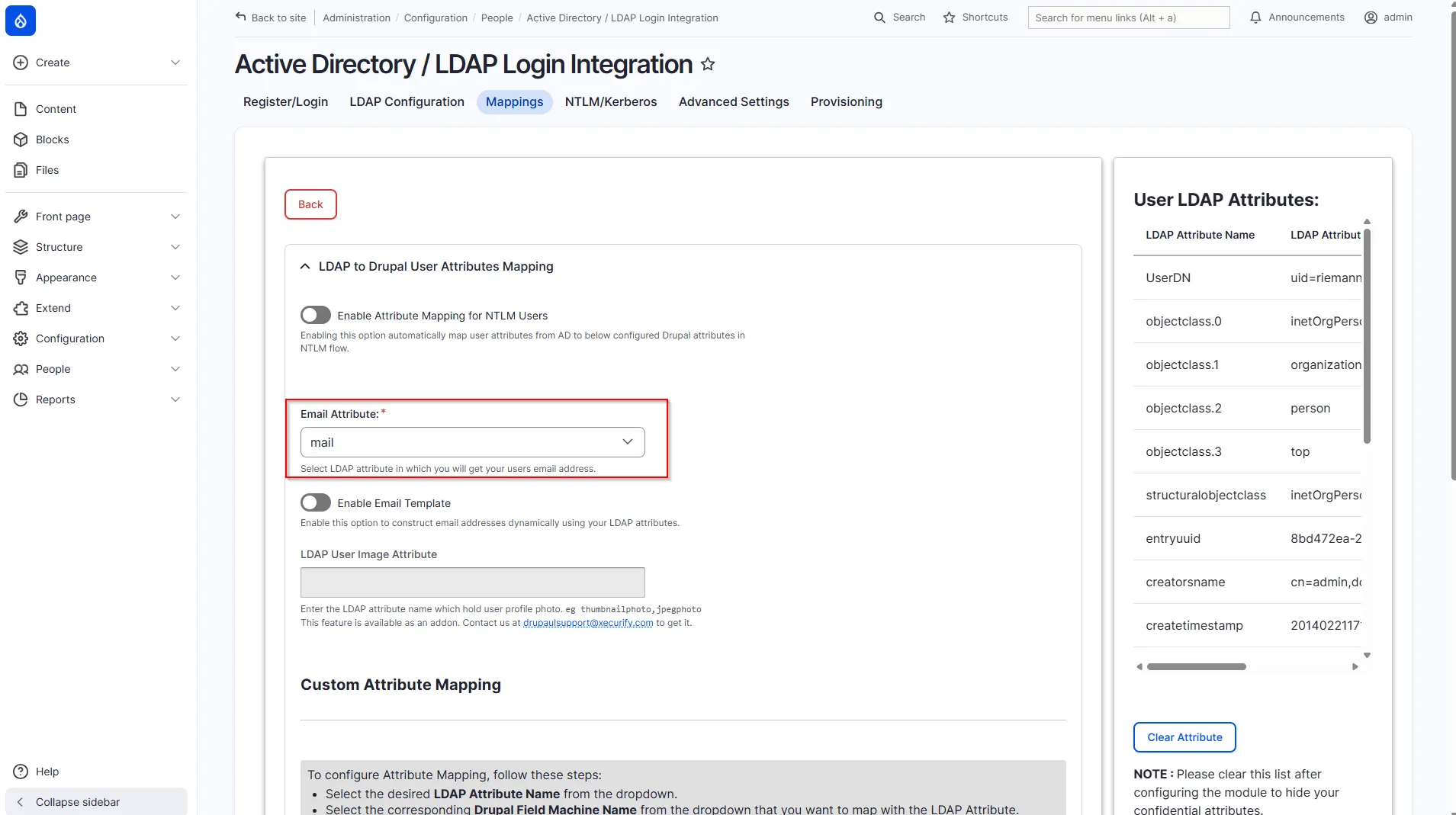Click the Collapse sidebar arrow icon
Image resolution: width=1456 pixels, height=815 pixels.
click(20, 802)
